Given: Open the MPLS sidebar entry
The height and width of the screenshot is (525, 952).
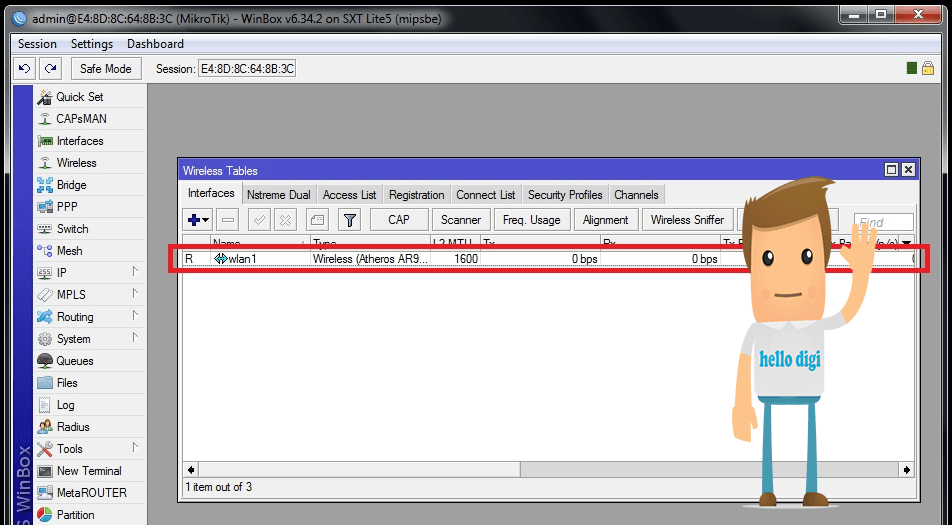Looking at the screenshot, I should pyautogui.click(x=91, y=295).
